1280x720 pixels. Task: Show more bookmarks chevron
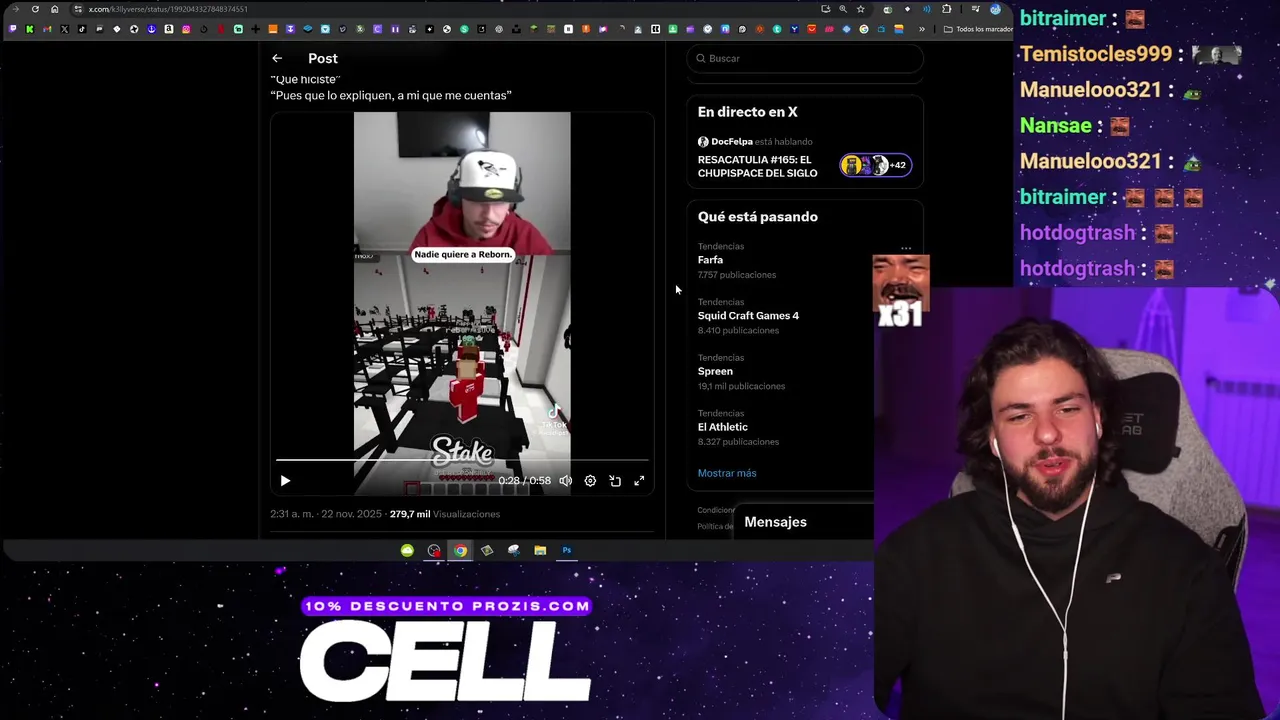922,29
